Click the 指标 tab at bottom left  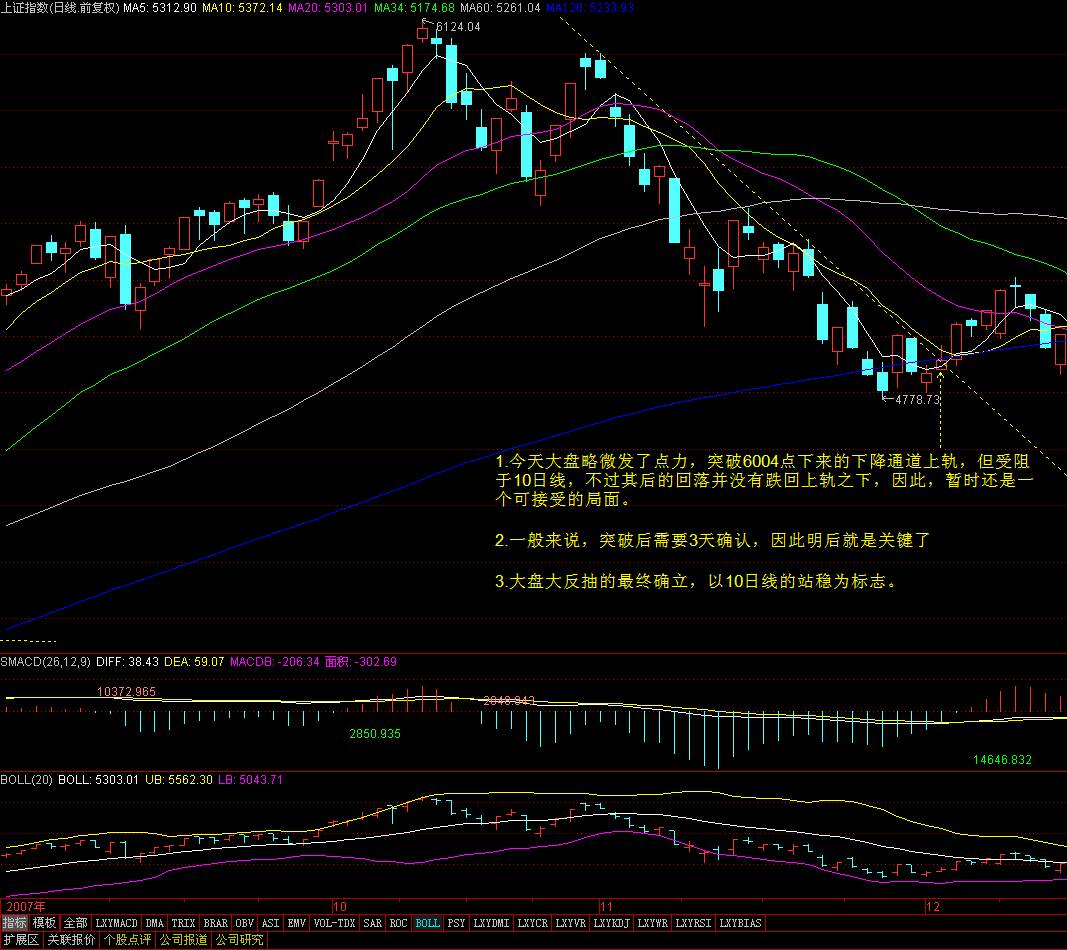pos(14,923)
